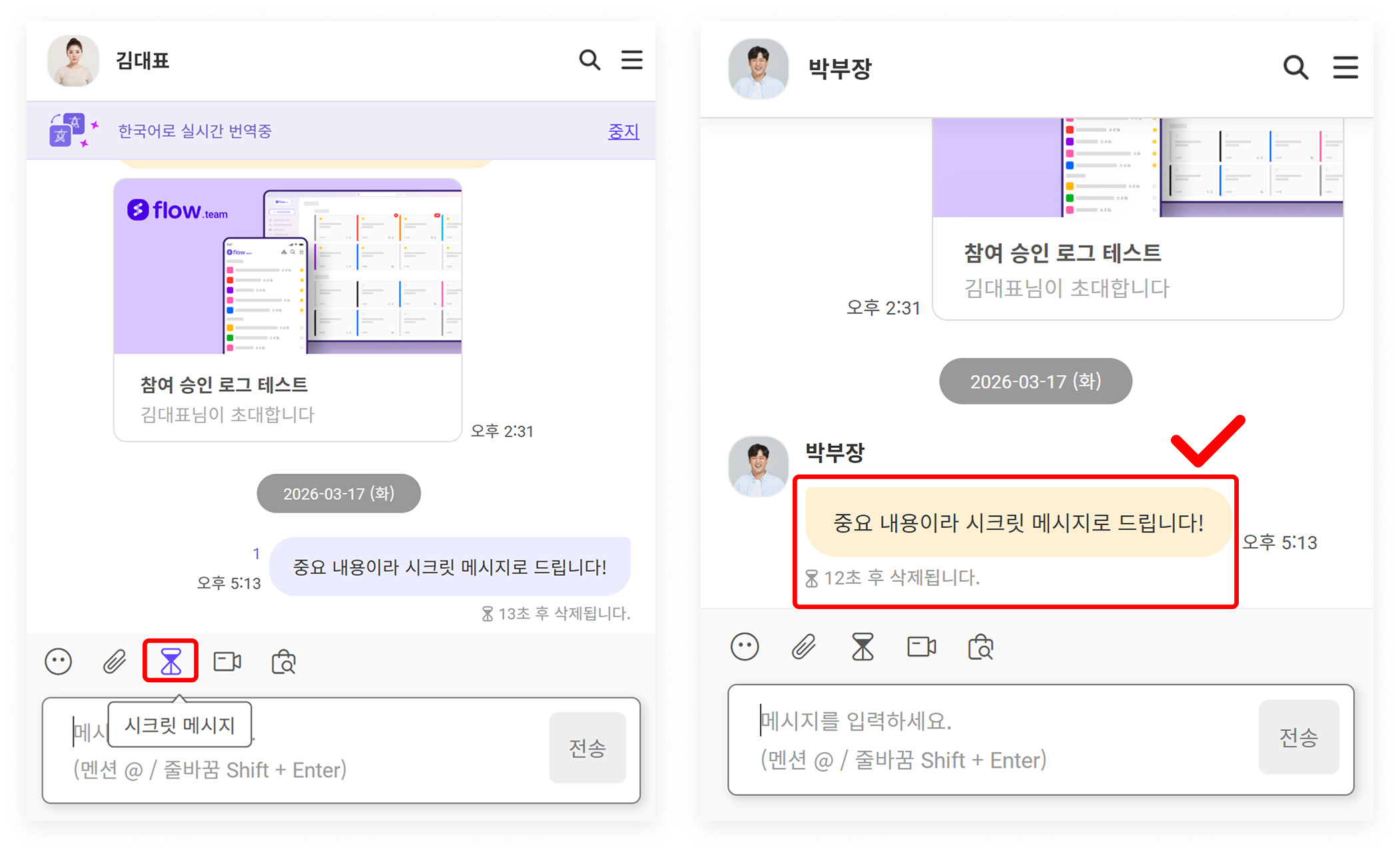Attach a file with paperclip in 박부장 chat
1400x853 pixels.
804,646
